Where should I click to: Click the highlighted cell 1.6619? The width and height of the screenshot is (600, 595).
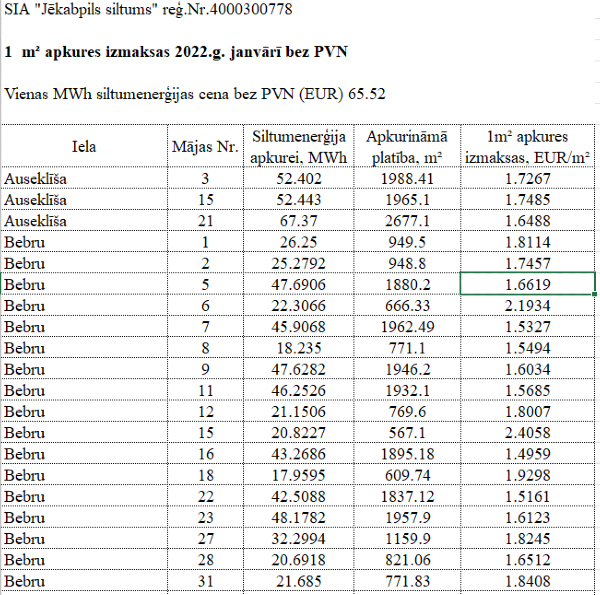528,284
